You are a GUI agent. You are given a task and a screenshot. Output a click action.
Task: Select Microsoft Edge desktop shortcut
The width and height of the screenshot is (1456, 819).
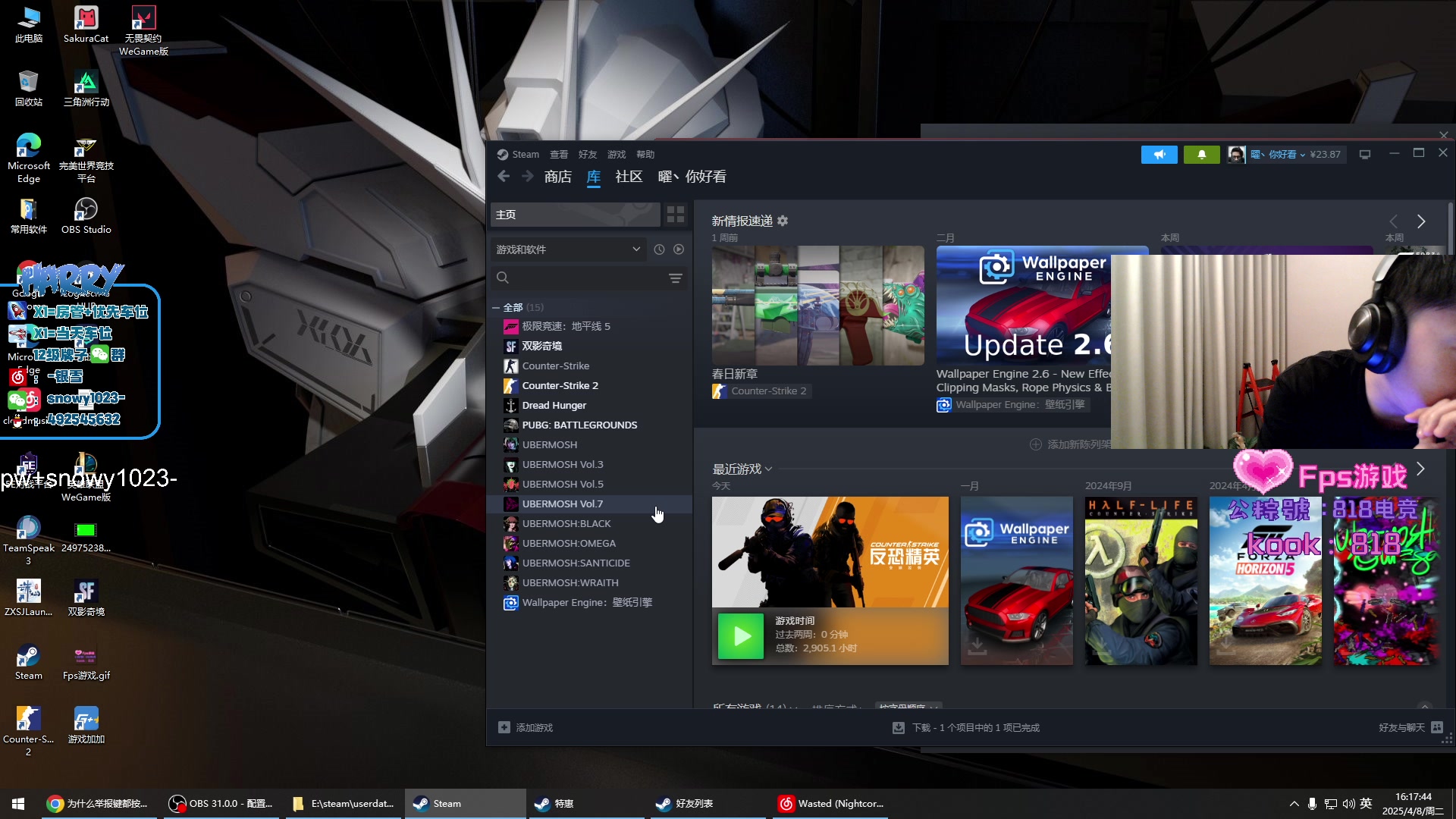coord(29,158)
